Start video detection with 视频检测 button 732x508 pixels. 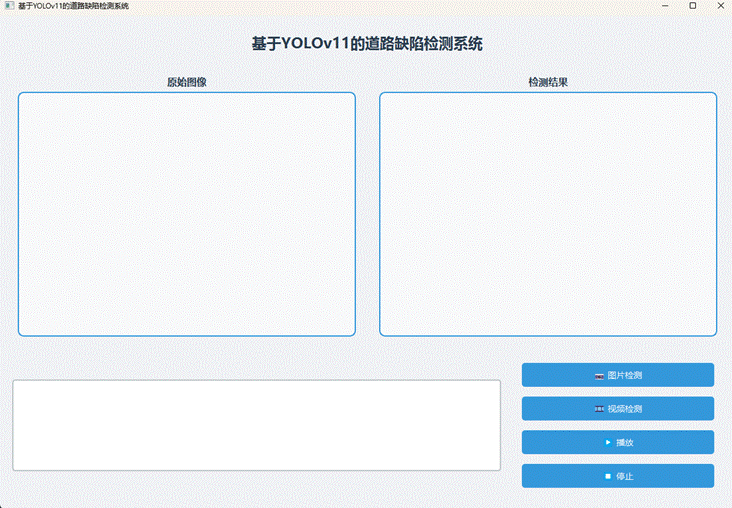coord(618,409)
